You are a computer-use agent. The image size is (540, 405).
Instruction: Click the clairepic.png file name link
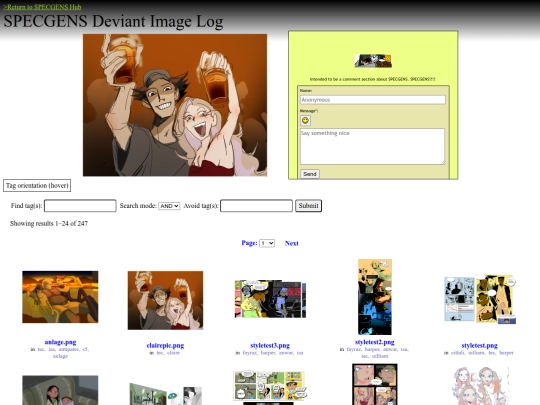tap(165, 345)
